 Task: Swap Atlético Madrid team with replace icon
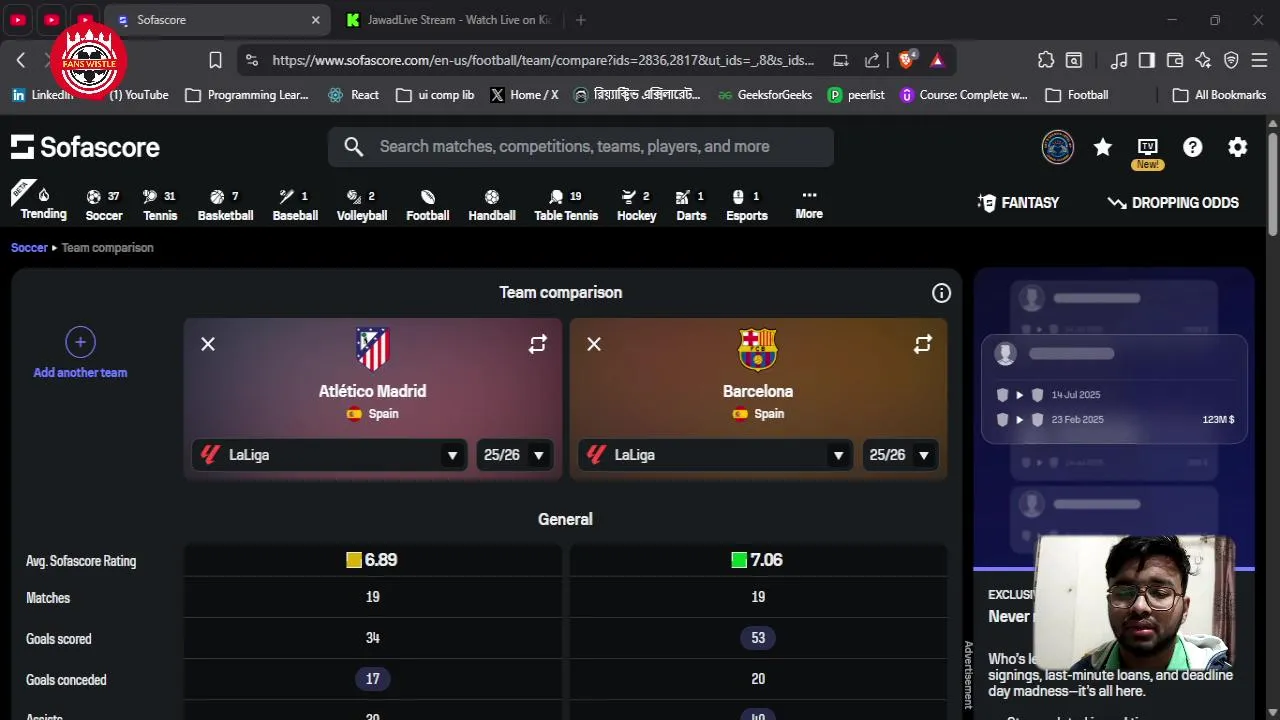(x=538, y=344)
